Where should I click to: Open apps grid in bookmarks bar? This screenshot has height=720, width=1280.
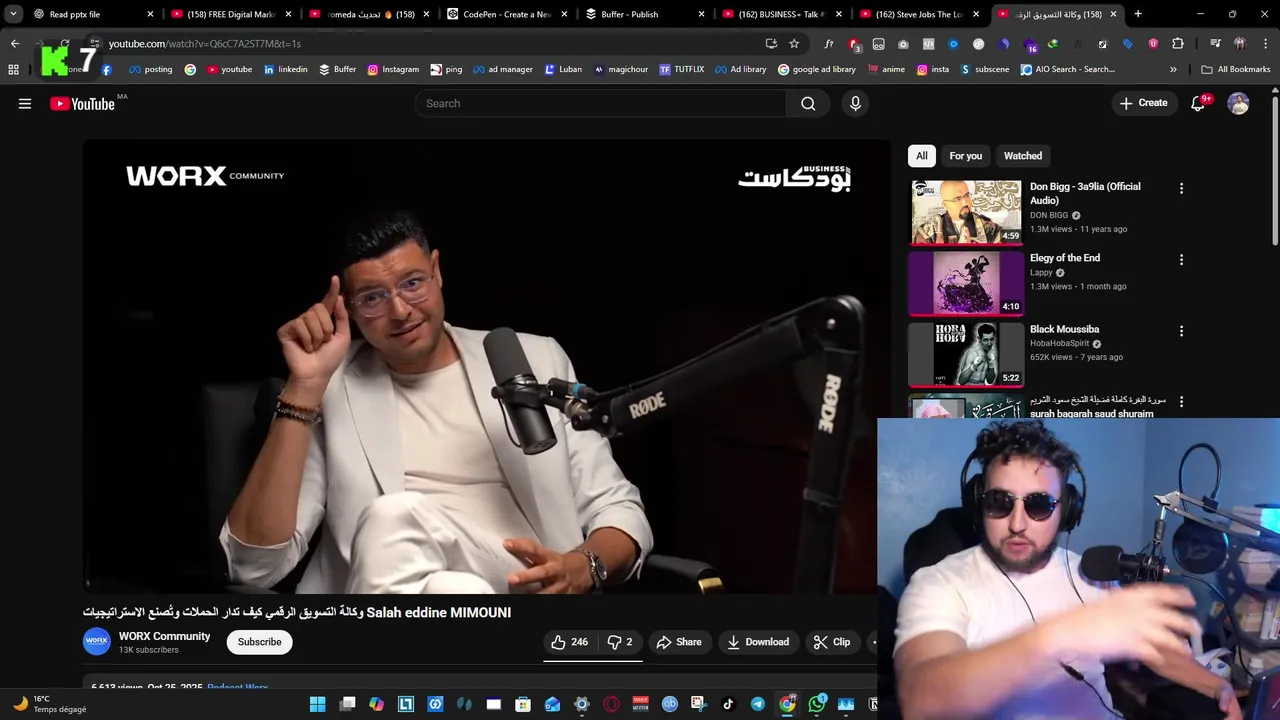13,69
